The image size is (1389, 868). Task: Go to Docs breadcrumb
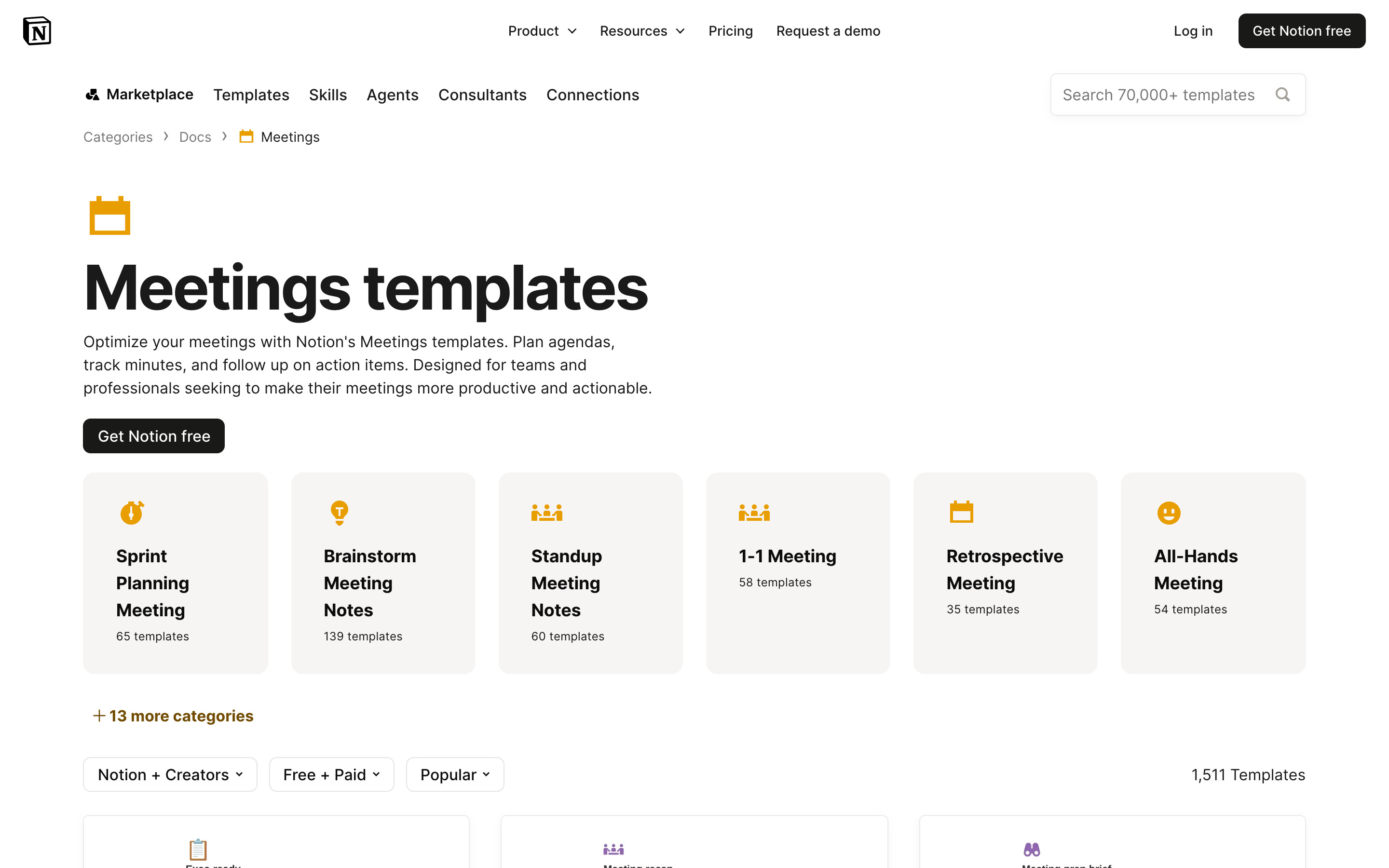pyautogui.click(x=194, y=136)
